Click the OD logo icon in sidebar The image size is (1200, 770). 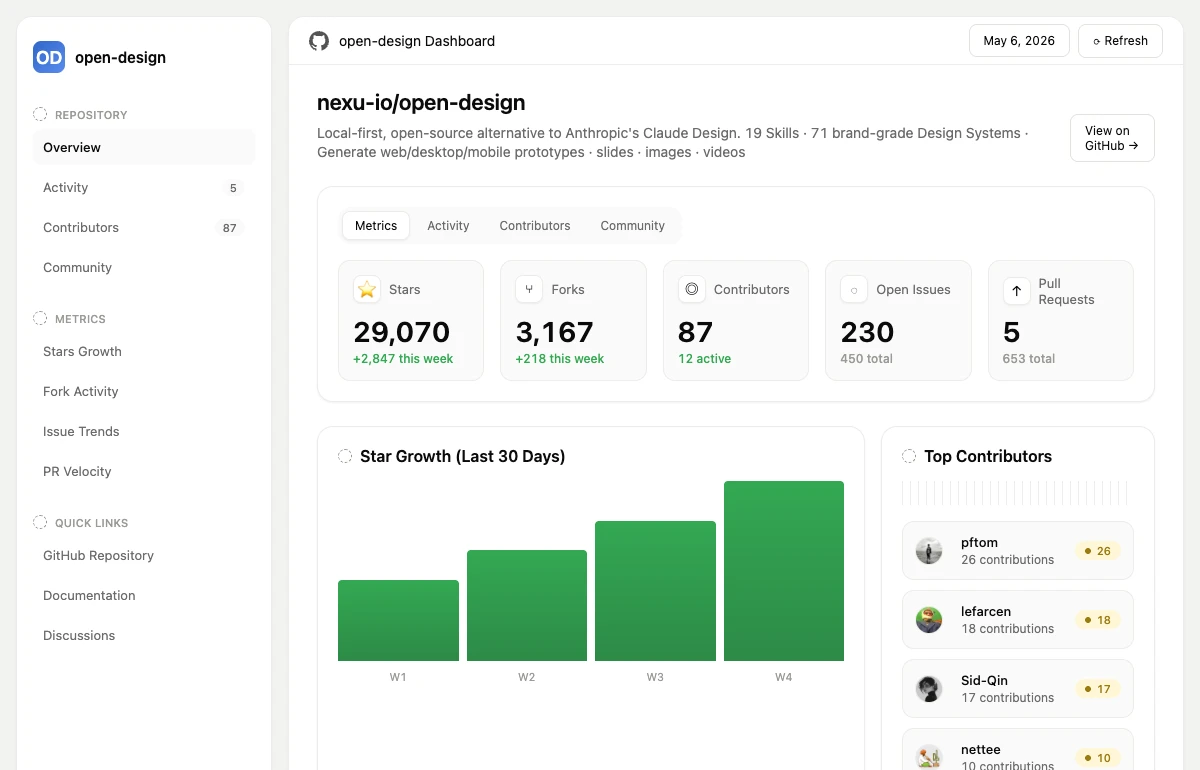[49, 57]
